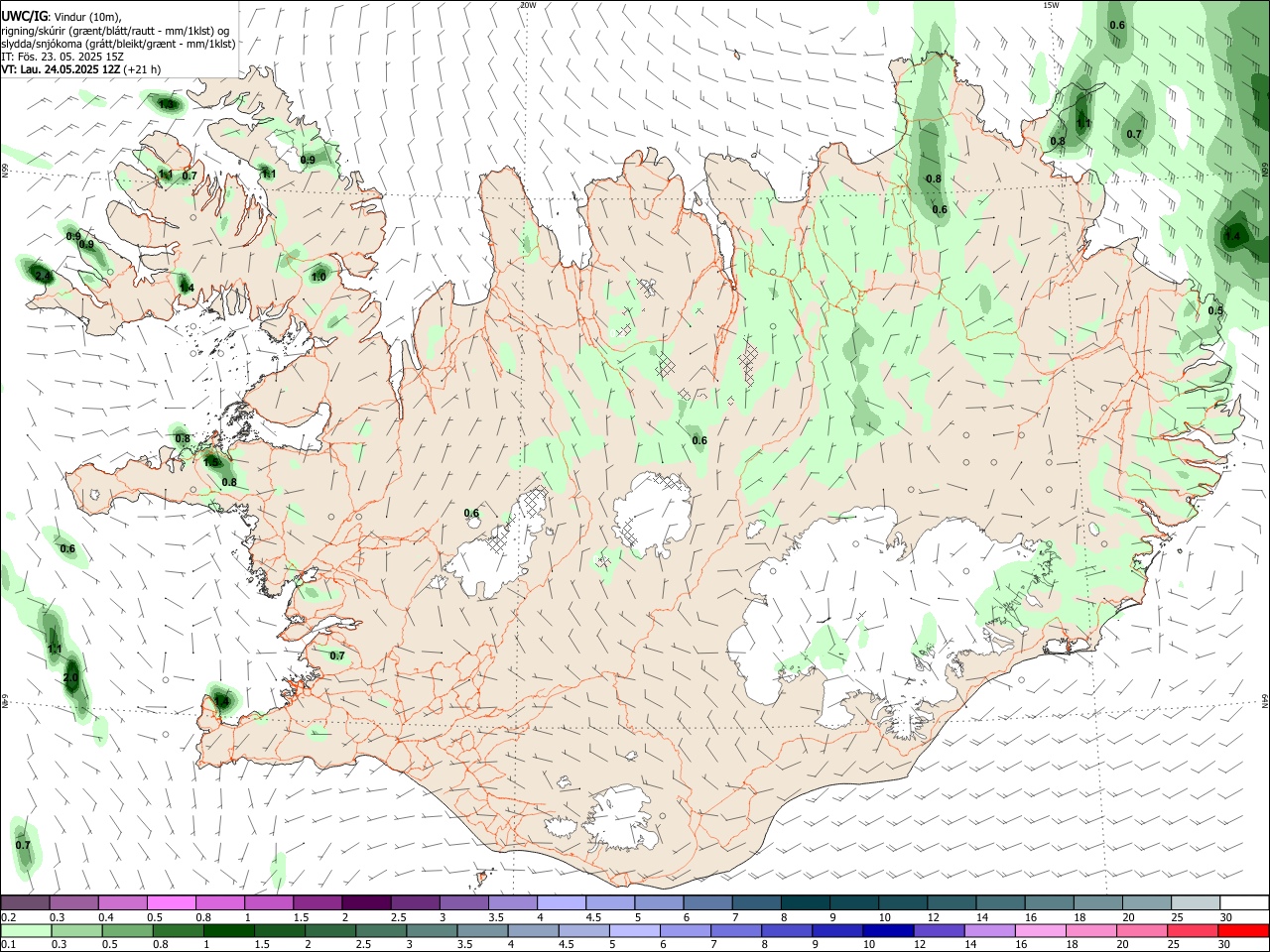Click lower-row swatch between 5 and 6

coord(634,930)
